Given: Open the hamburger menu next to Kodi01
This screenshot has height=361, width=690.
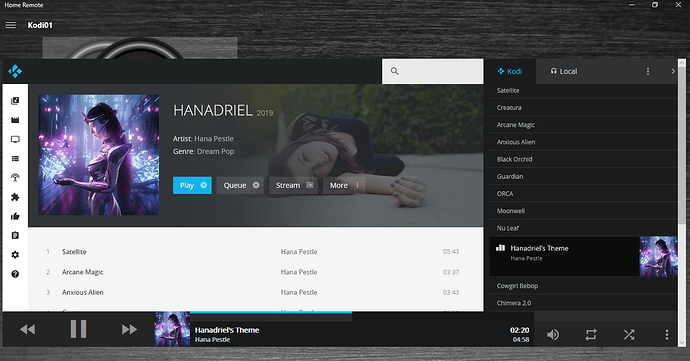Looking at the screenshot, I should [11, 25].
